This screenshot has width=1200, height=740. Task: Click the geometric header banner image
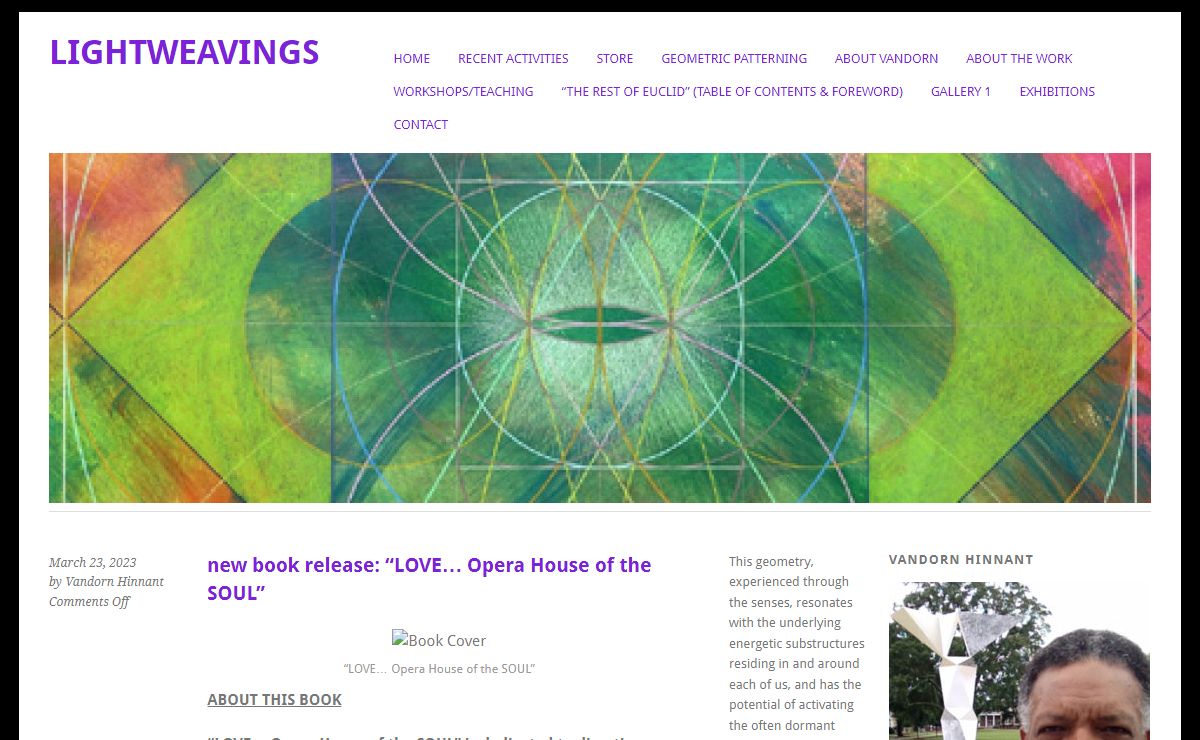tap(600, 328)
